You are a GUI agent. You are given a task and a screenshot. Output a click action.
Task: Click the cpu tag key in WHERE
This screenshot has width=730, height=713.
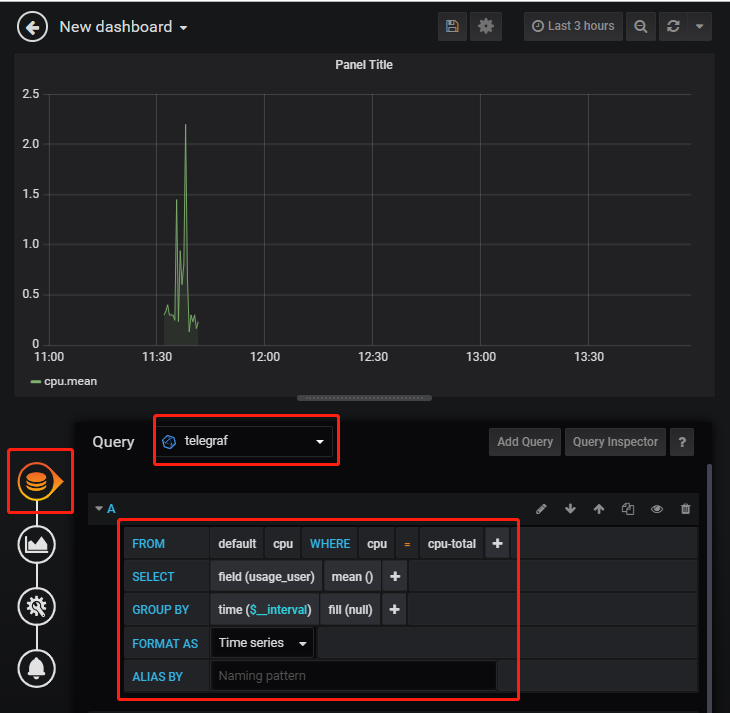(x=377, y=543)
